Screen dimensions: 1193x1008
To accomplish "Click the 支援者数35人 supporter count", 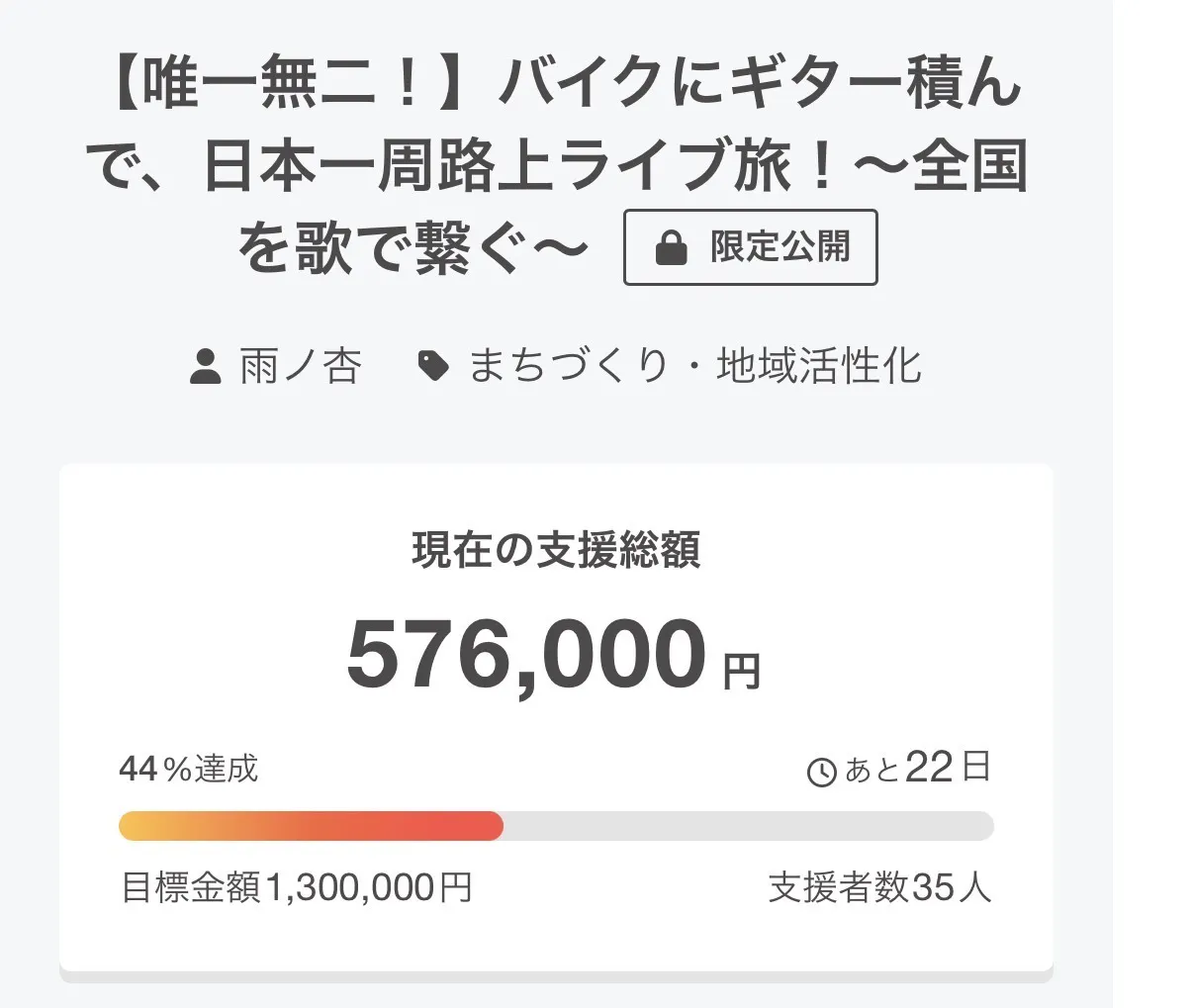I will point(879,887).
